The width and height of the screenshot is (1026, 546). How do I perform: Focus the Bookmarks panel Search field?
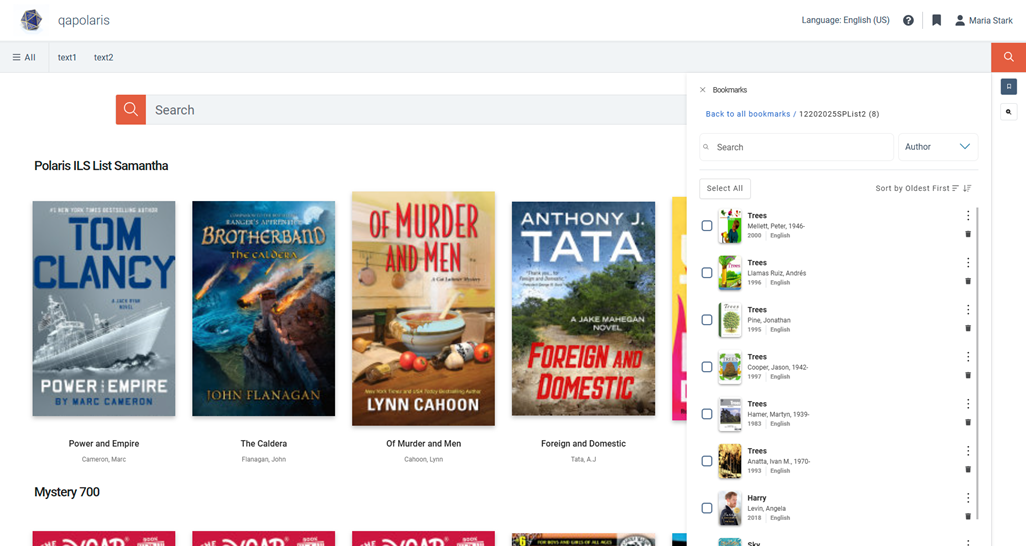pyautogui.click(x=796, y=147)
